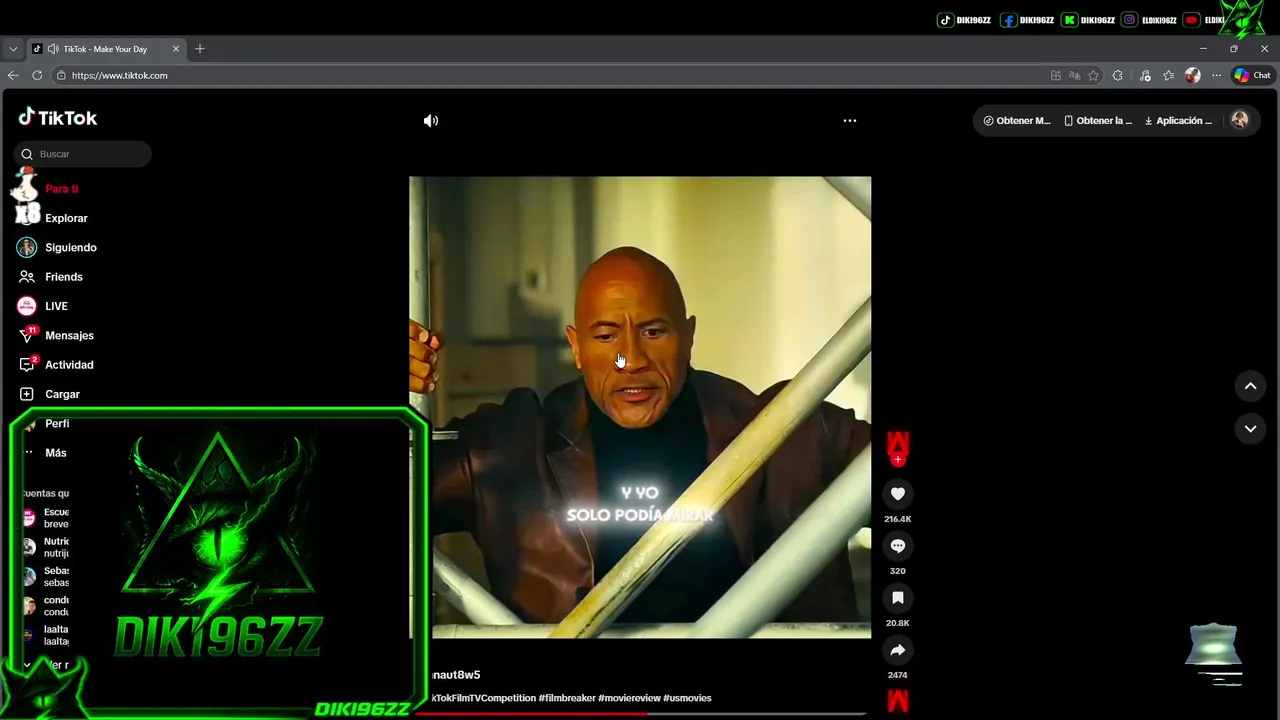Open the browser profile avatar
This screenshot has height=720, width=1280.
click(1192, 75)
